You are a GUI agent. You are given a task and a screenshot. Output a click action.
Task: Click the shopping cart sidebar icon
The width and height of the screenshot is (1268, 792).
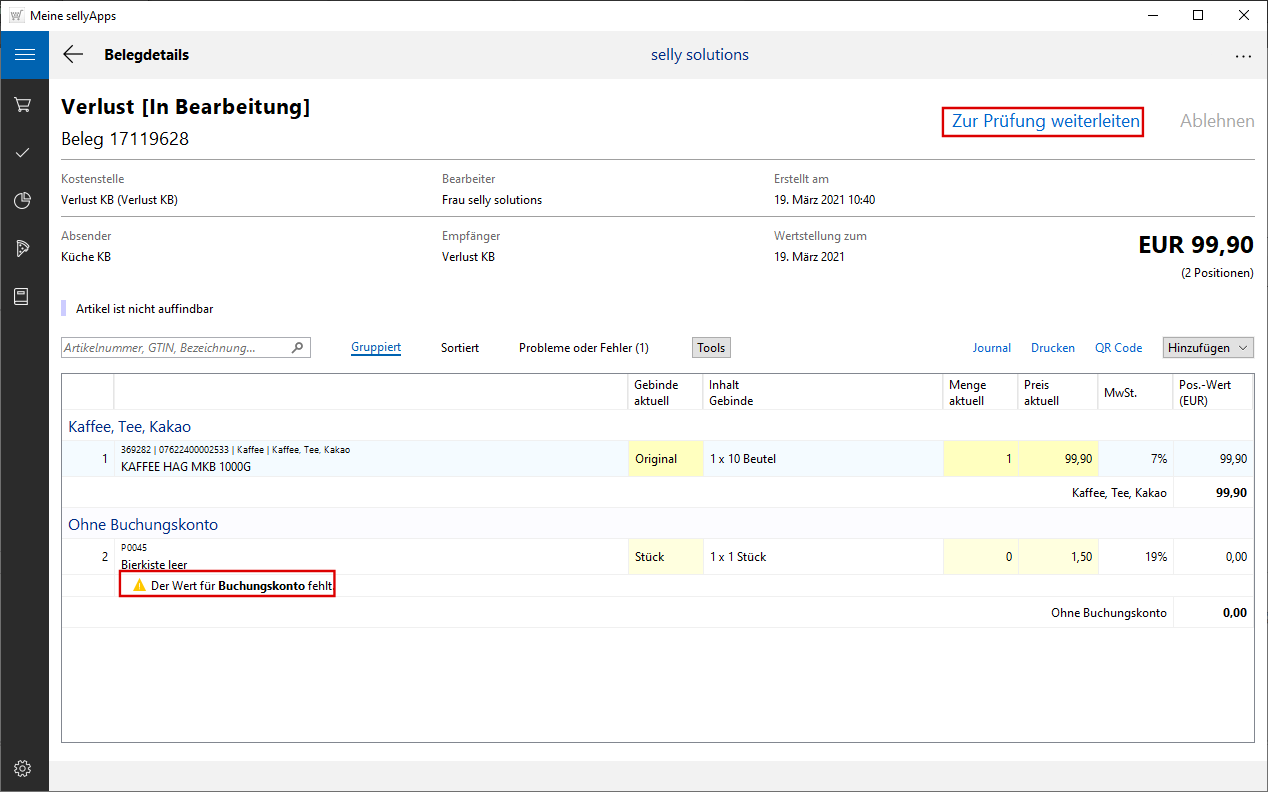[x=24, y=105]
